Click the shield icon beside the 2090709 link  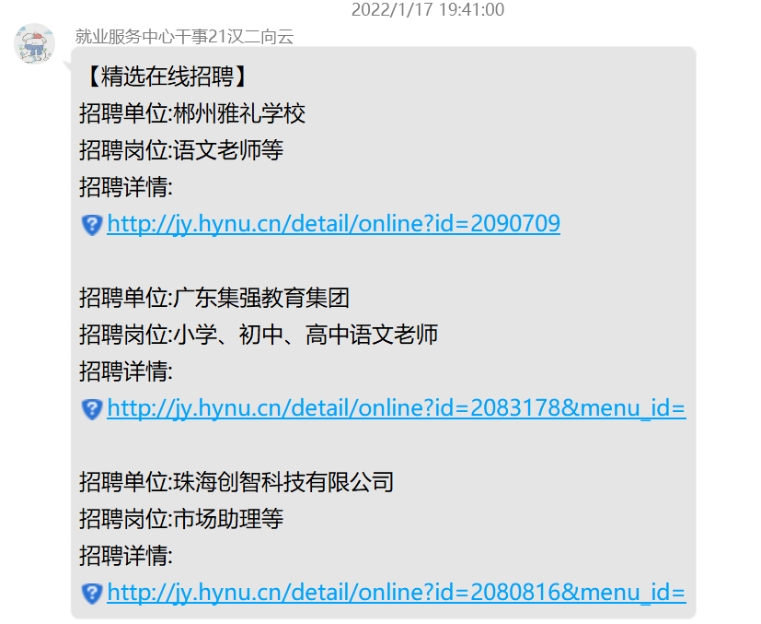92,225
